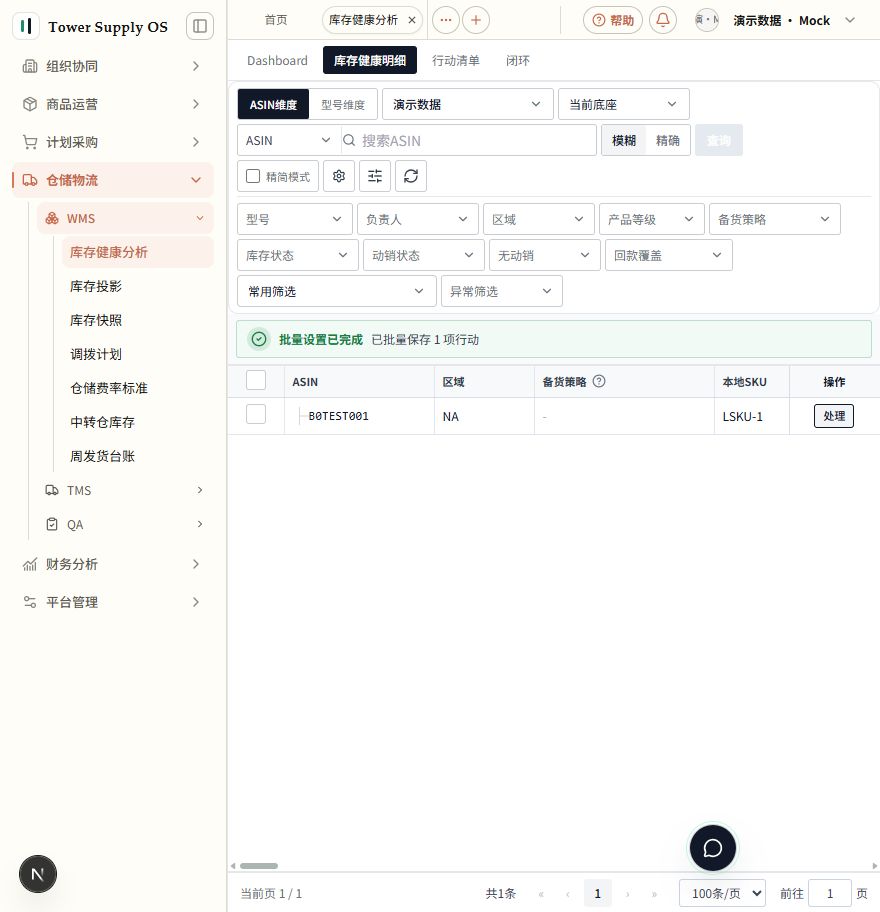Viewport: 880px width, 912px height.
Task: Change the 100条/页 page size
Action: [x=722, y=893]
